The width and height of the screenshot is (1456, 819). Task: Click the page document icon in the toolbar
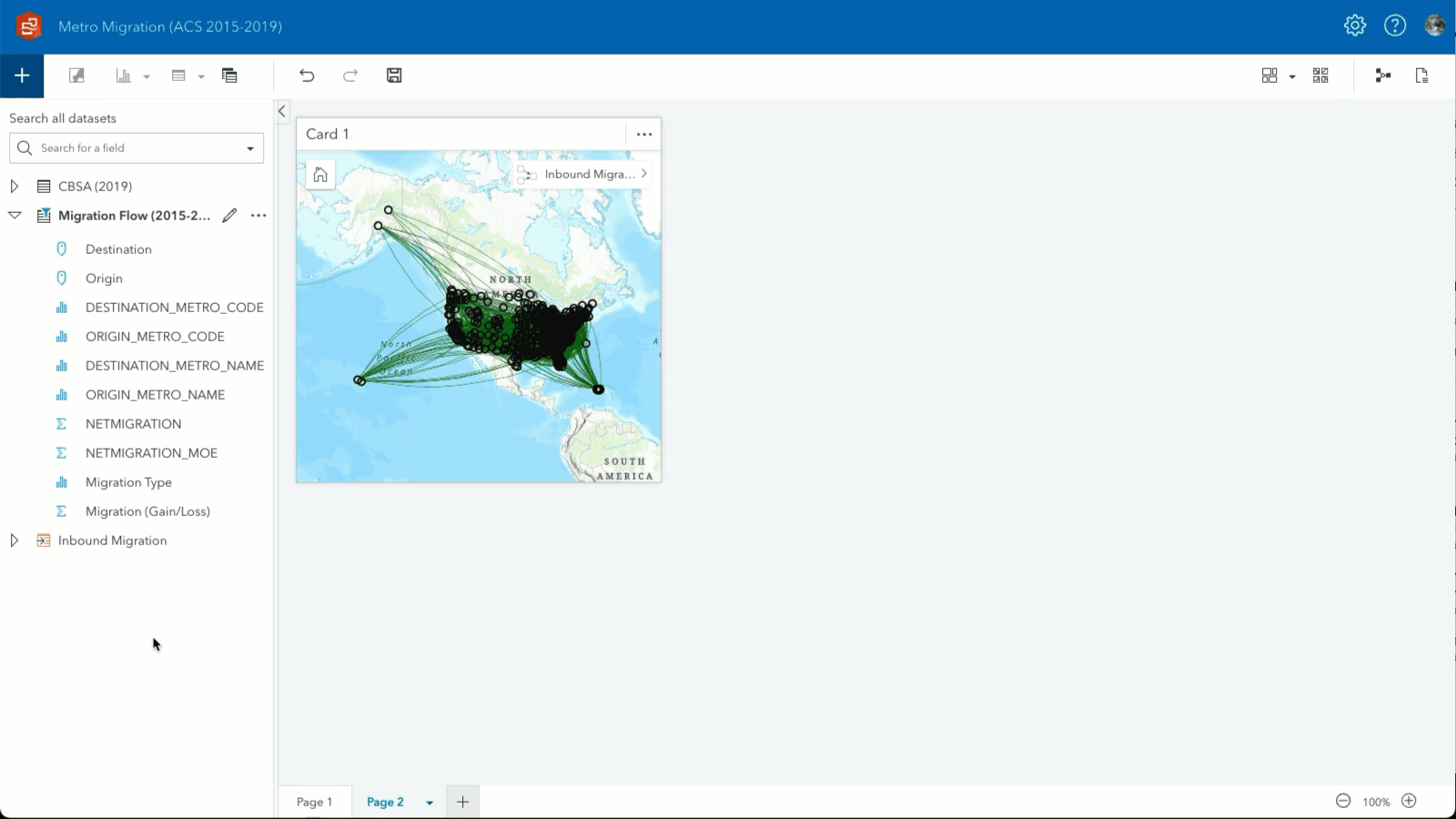pyautogui.click(x=1421, y=76)
